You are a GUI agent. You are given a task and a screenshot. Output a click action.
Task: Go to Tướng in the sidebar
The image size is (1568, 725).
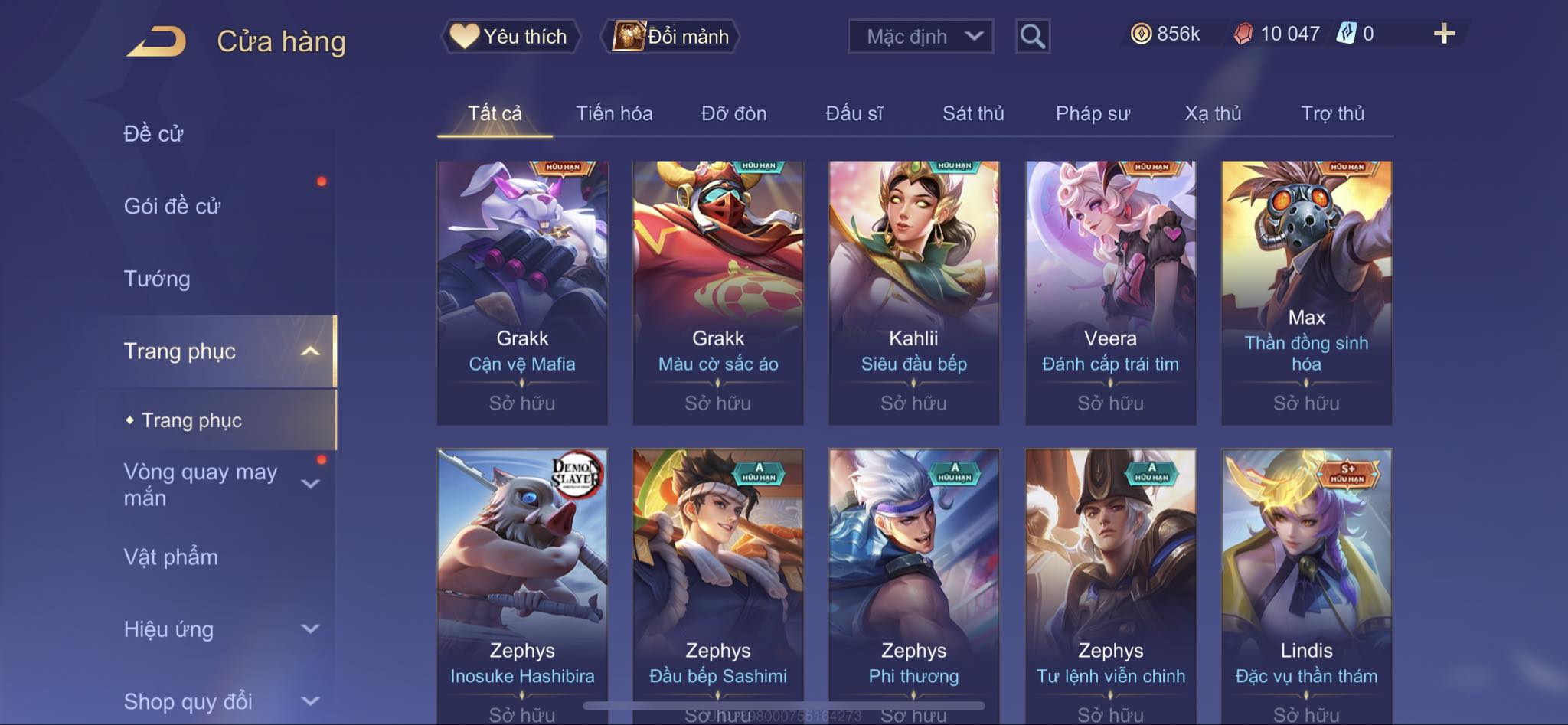(x=157, y=279)
